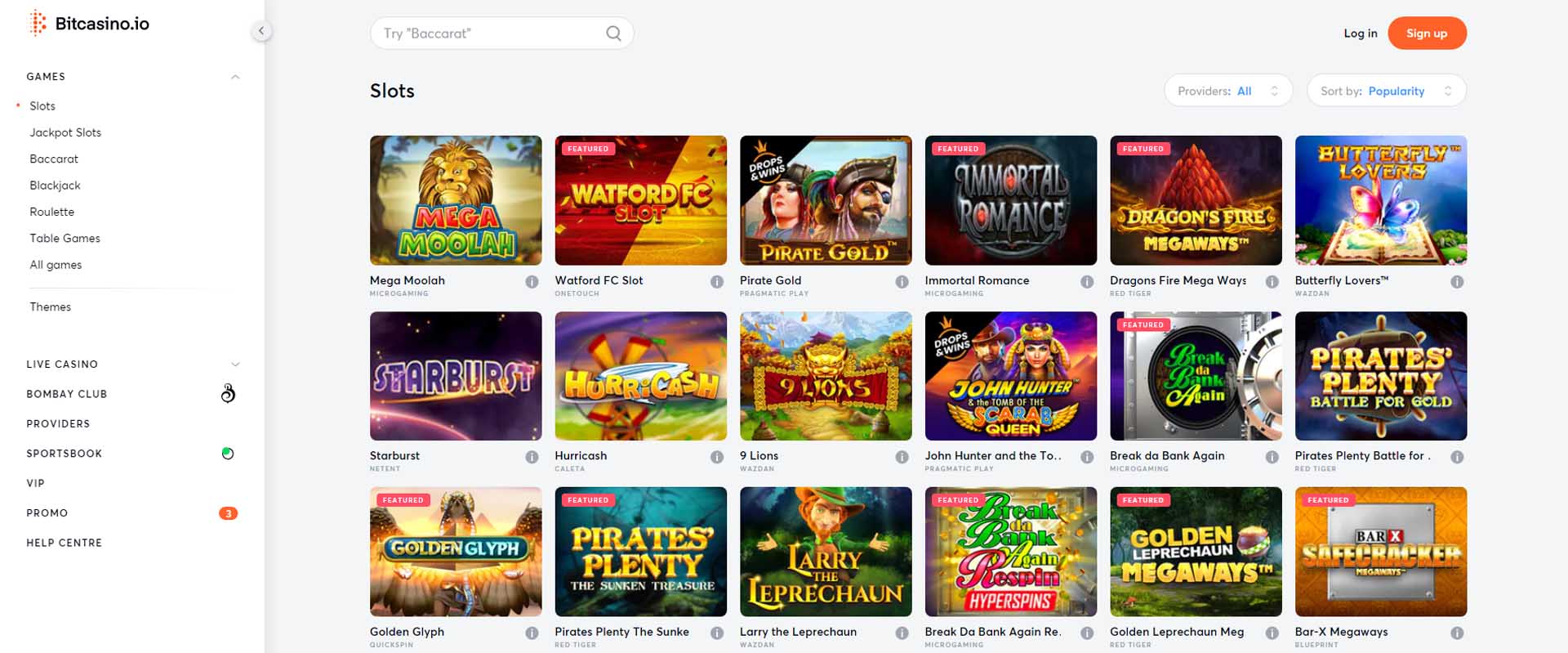Open the Bombay Club page
This screenshot has width=1568, height=653.
[66, 394]
